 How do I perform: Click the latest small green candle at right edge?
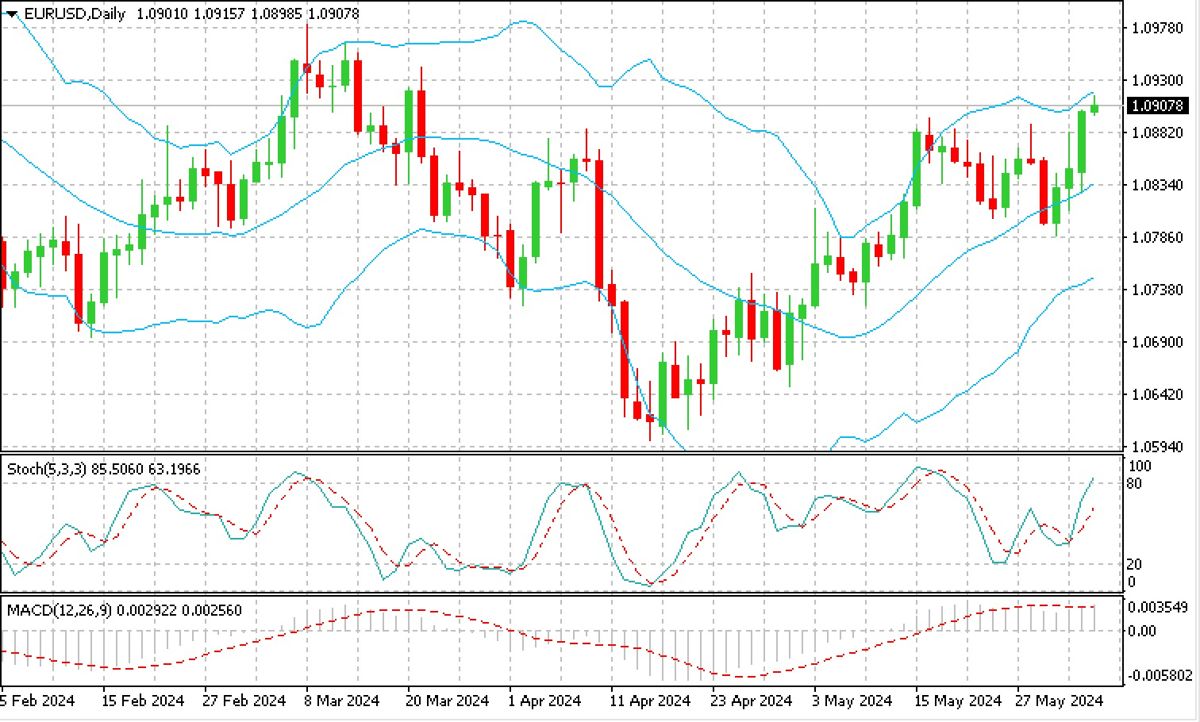click(1094, 108)
